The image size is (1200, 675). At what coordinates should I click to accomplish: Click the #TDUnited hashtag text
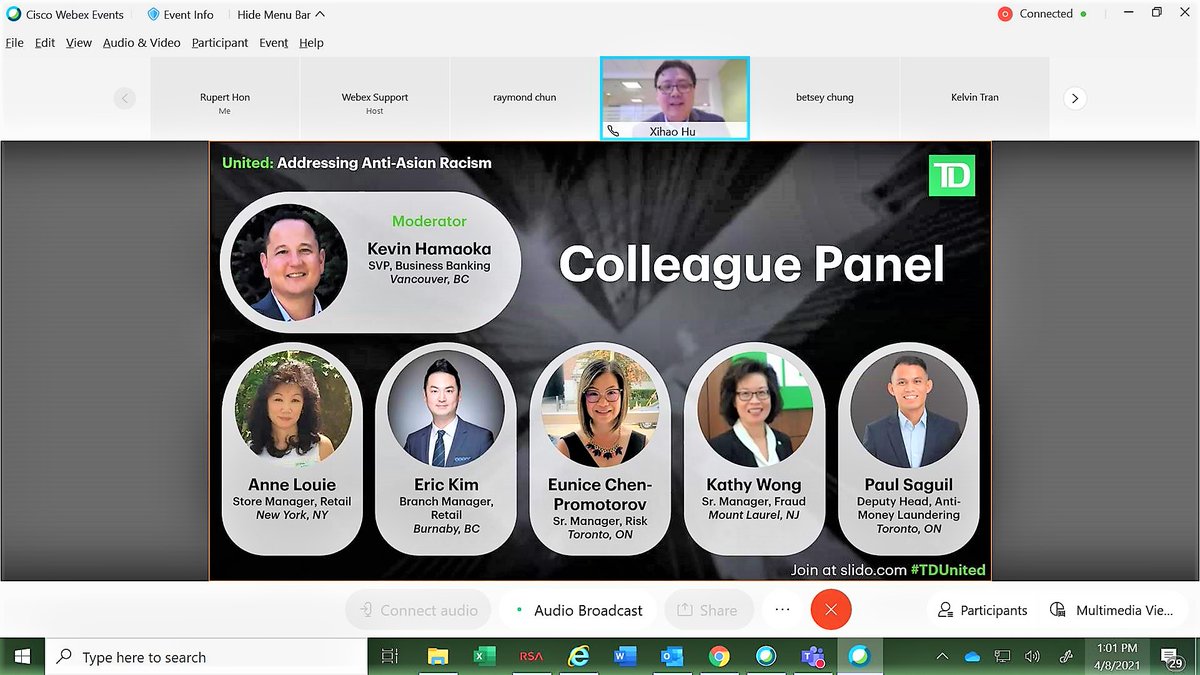pyautogui.click(x=947, y=570)
